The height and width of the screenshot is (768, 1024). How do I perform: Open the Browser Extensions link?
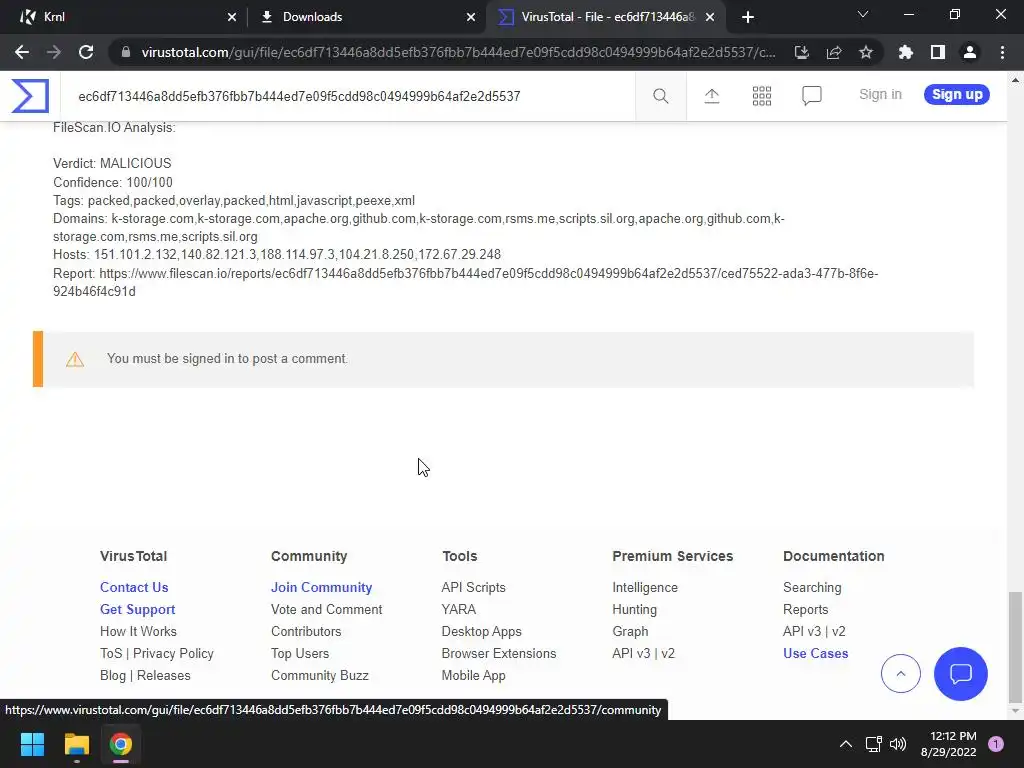click(x=499, y=653)
